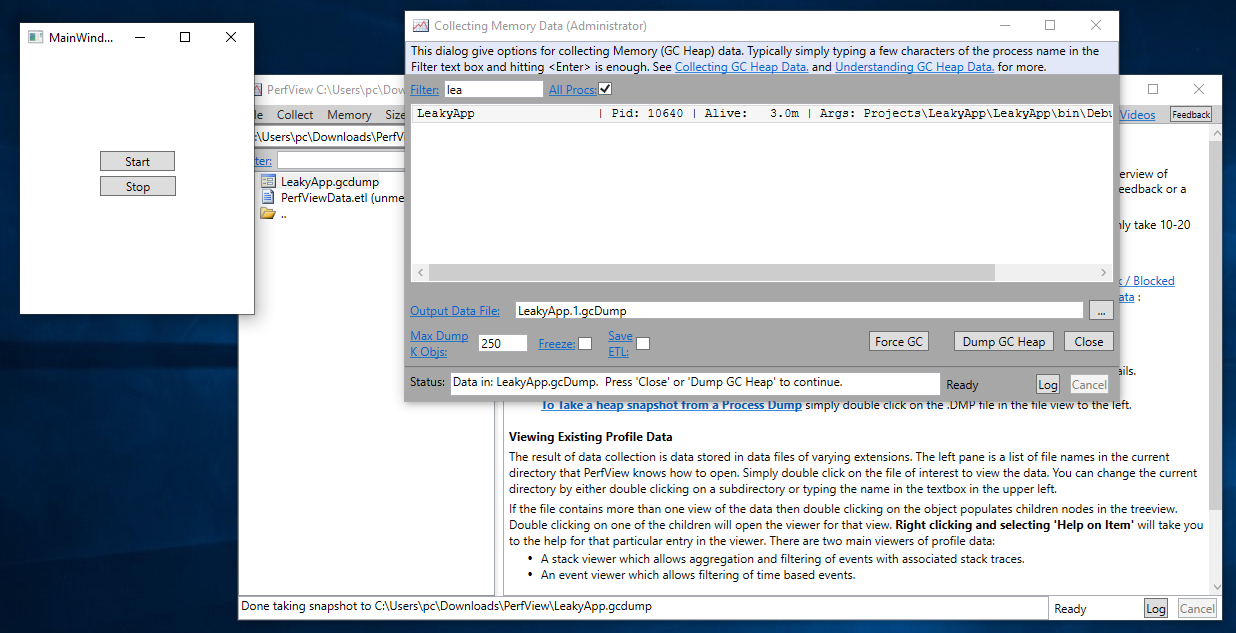Image resolution: width=1236 pixels, height=633 pixels.
Task: Minimize the Collecting Memory Data dialog
Action: [x=1004, y=25]
